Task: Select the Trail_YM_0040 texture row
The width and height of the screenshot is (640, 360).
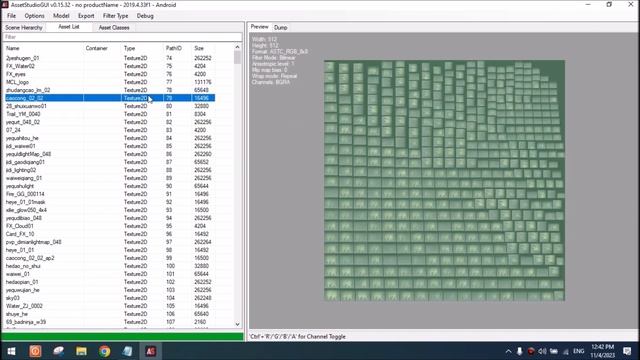Action: (109, 114)
